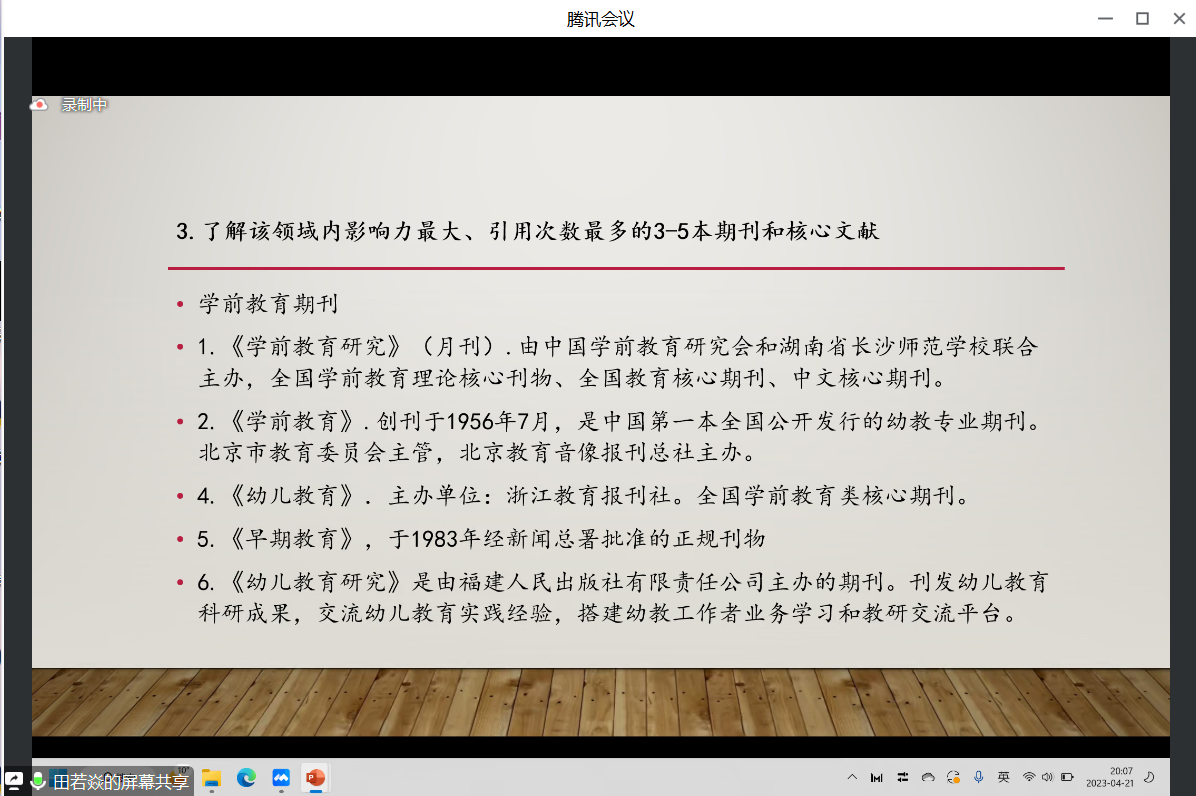Viewport: 1196px width, 796px height.
Task: Open Tencent Meeting icon in taskbar
Action: click(281, 778)
